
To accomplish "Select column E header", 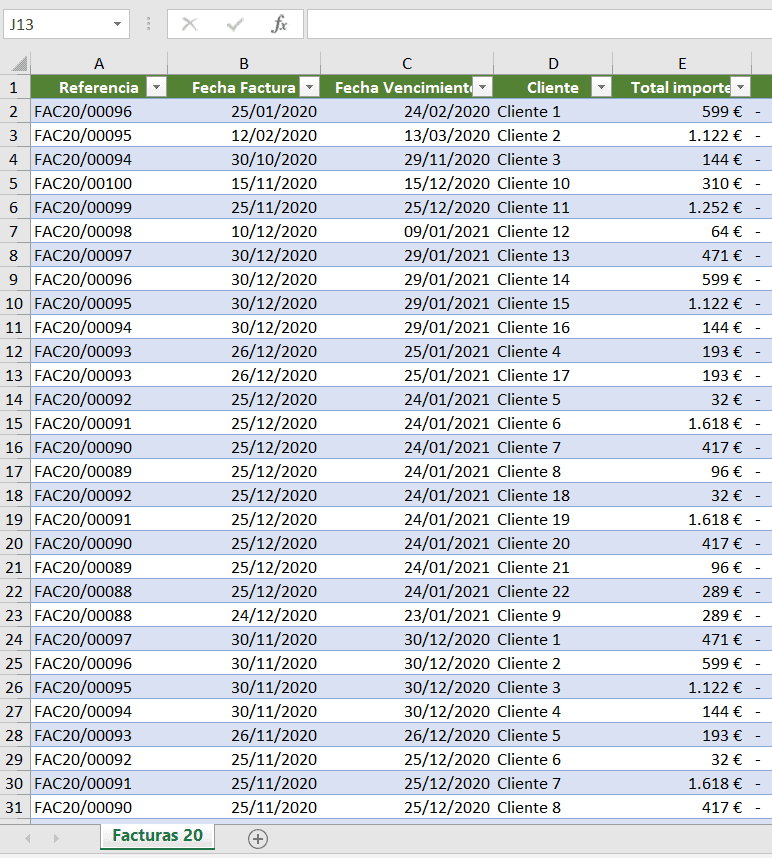I will pyautogui.click(x=682, y=63).
